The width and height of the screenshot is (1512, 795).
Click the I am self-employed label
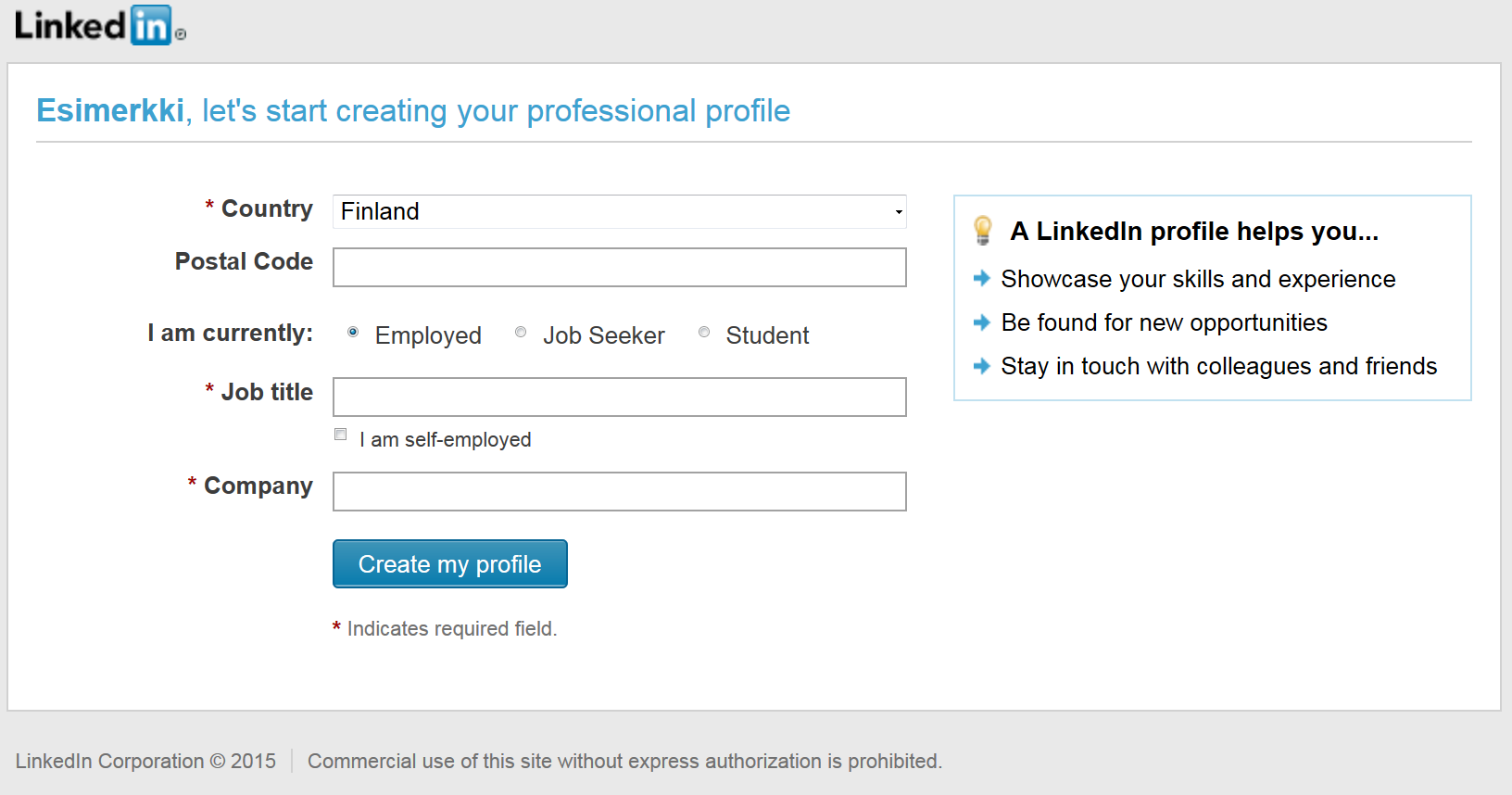pyautogui.click(x=446, y=439)
